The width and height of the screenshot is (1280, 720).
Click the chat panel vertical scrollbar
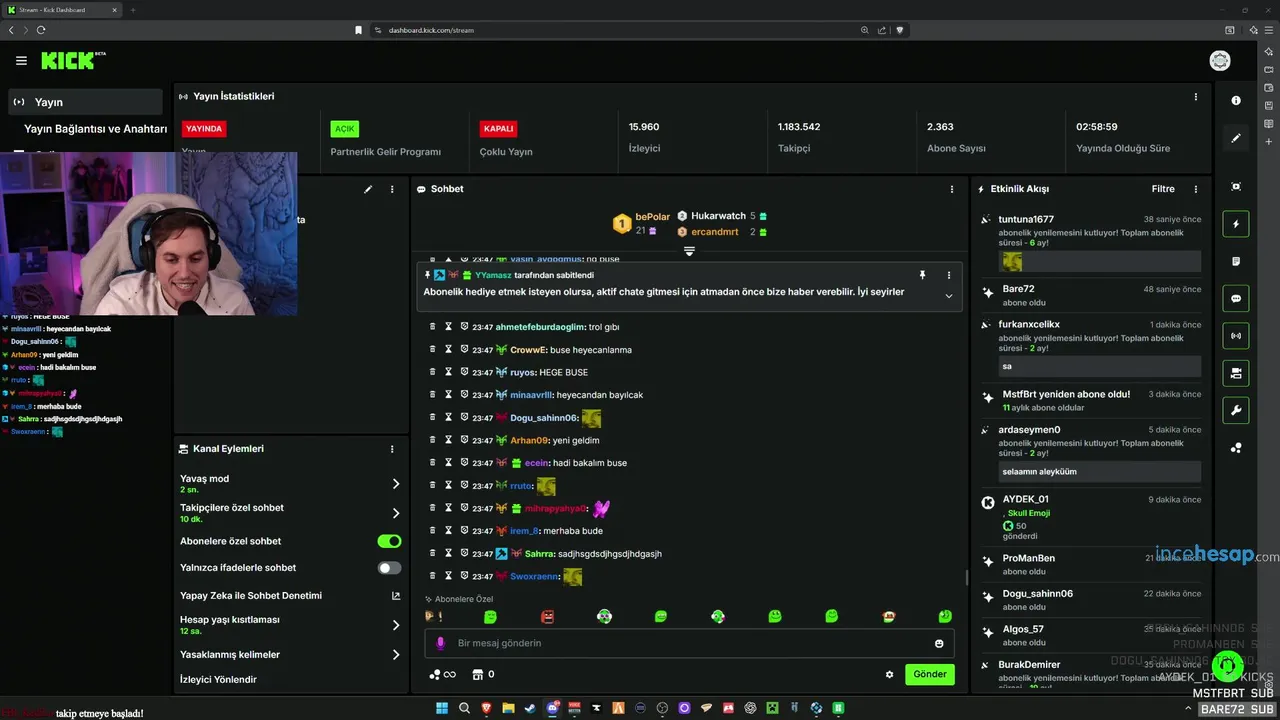(966, 577)
